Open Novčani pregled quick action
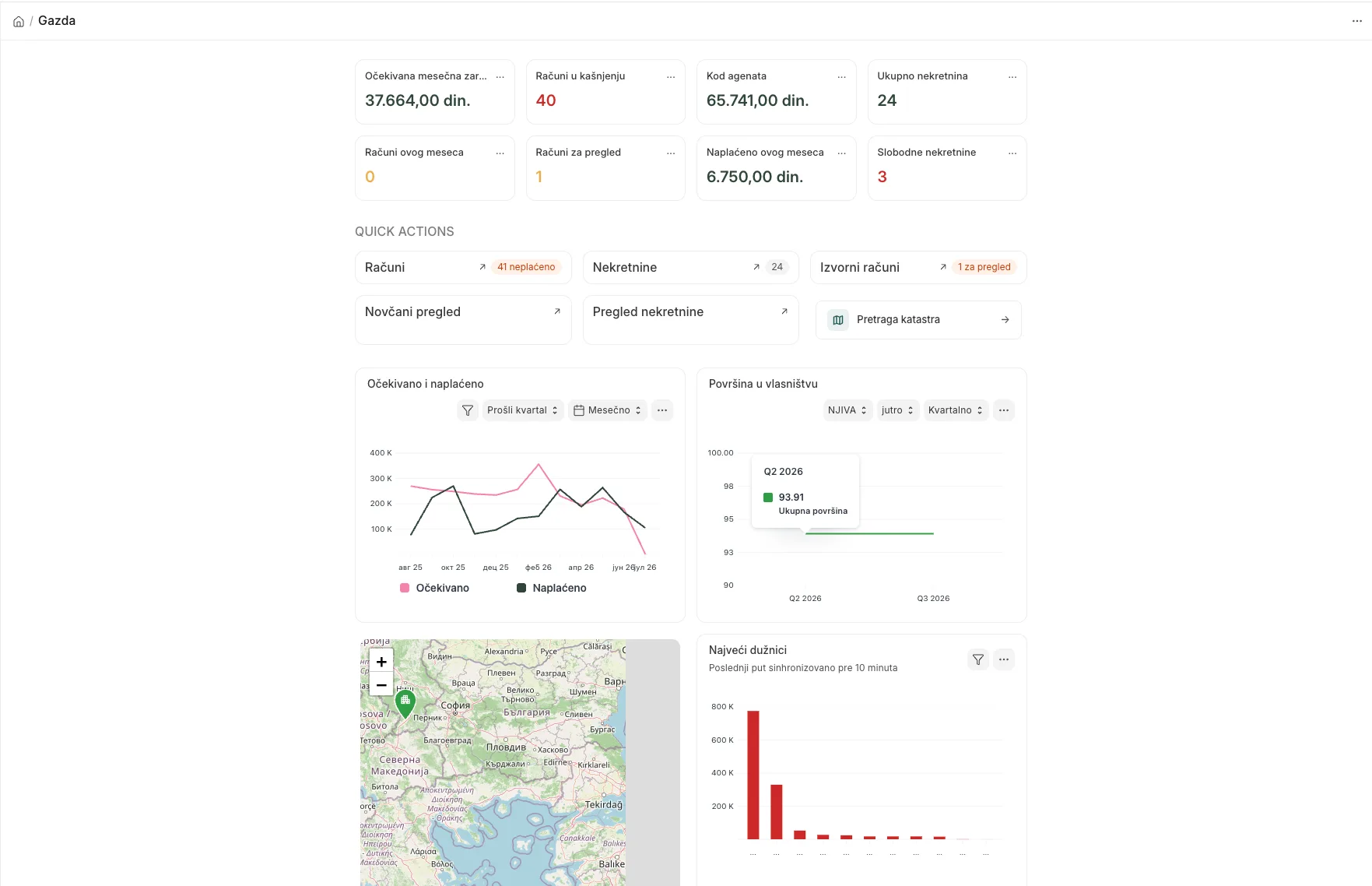 click(463, 320)
